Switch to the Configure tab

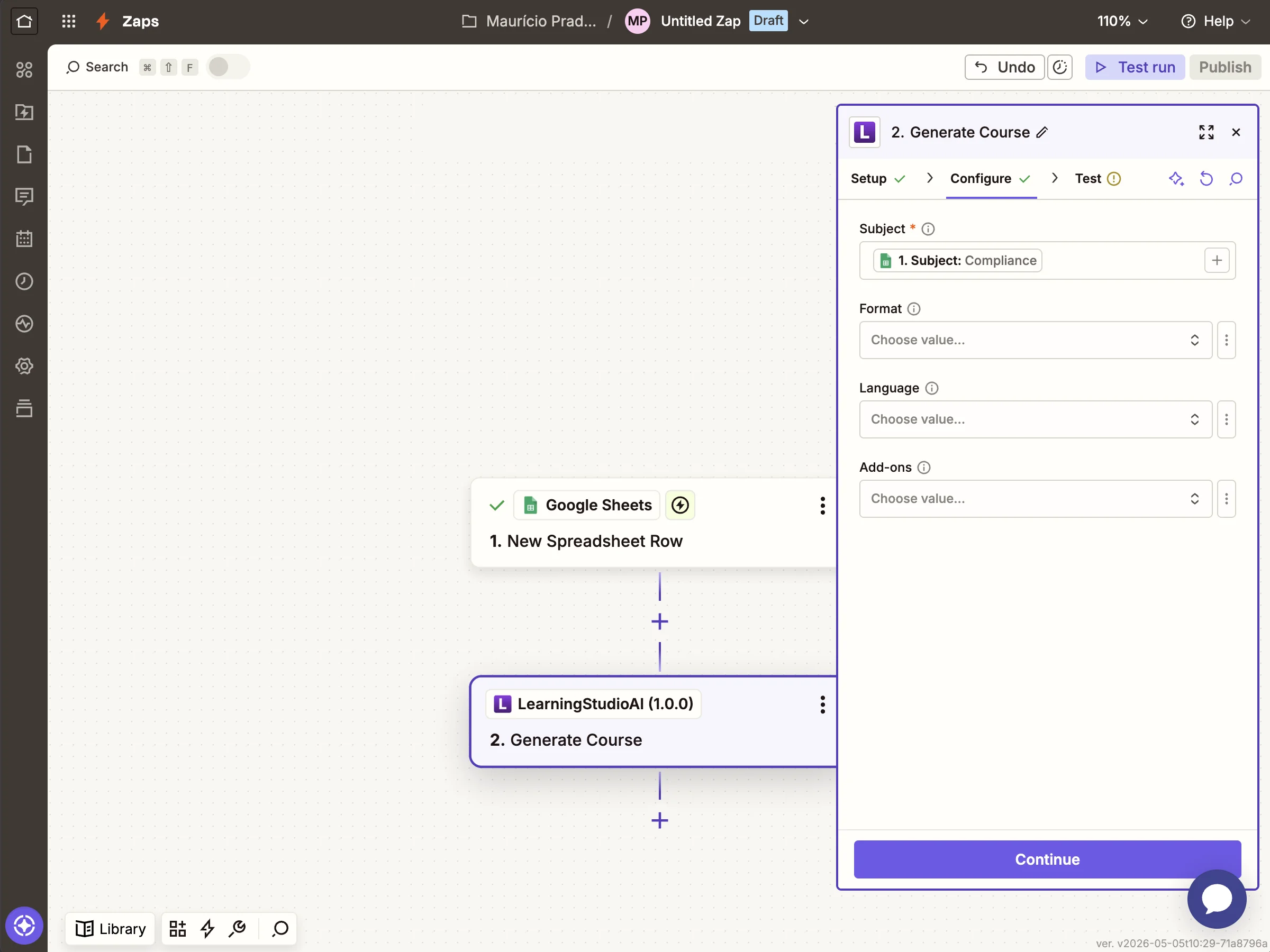click(991, 179)
